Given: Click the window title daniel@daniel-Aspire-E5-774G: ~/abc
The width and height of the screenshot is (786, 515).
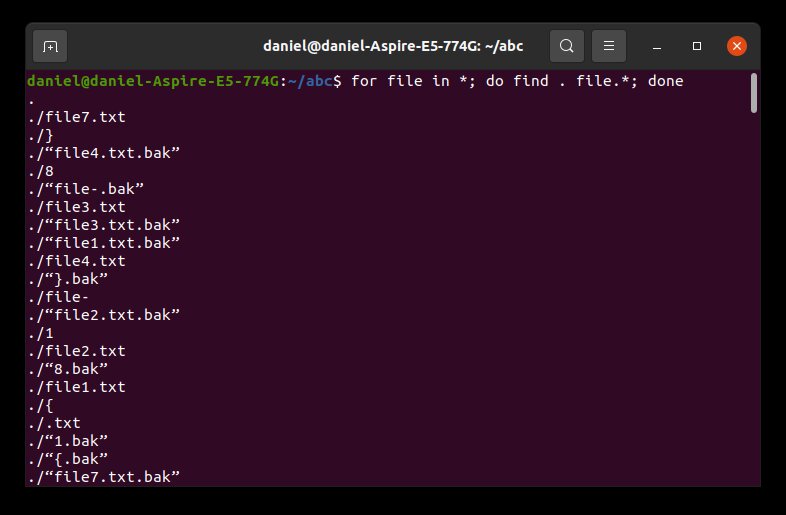Looking at the screenshot, I should (393, 46).
